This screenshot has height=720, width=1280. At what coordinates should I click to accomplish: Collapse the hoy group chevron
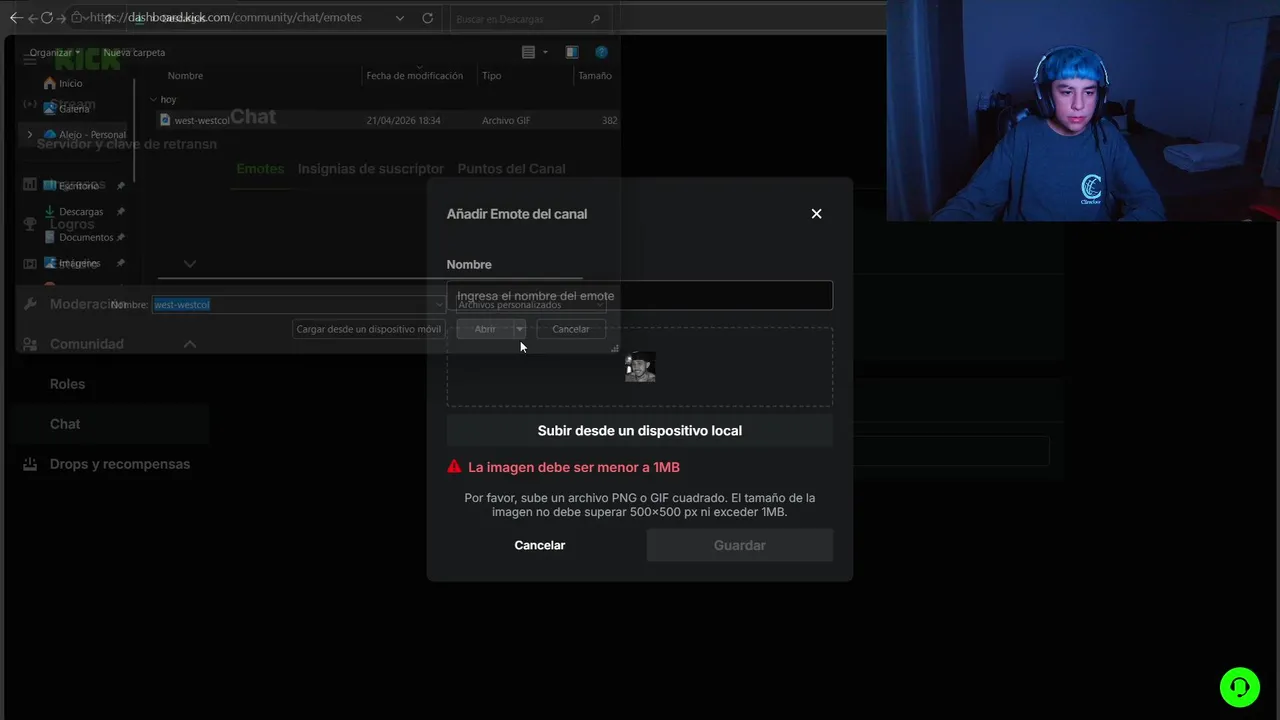point(153,100)
